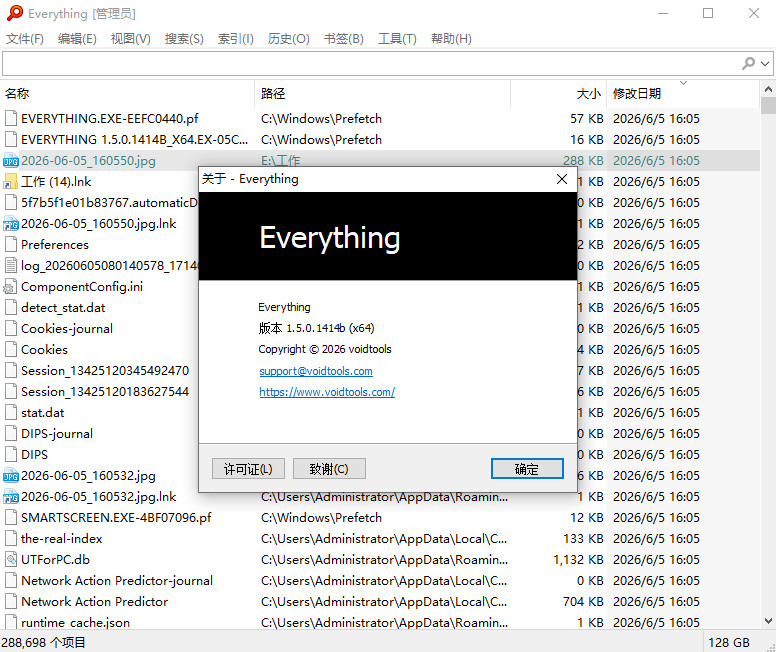
Task: Sort by the 大小 column header
Action: coord(558,94)
